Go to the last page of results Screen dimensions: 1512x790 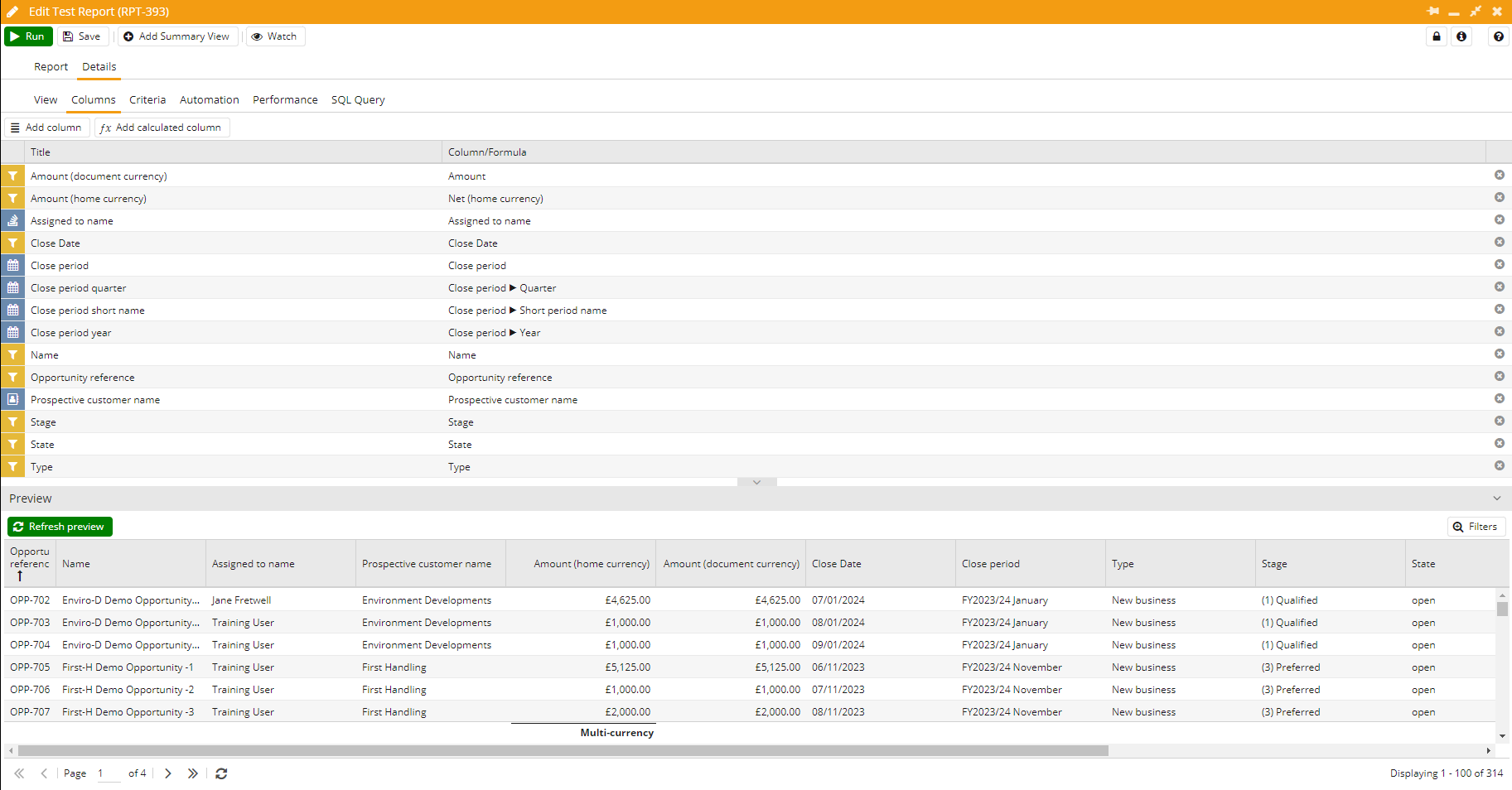pyautogui.click(x=192, y=773)
